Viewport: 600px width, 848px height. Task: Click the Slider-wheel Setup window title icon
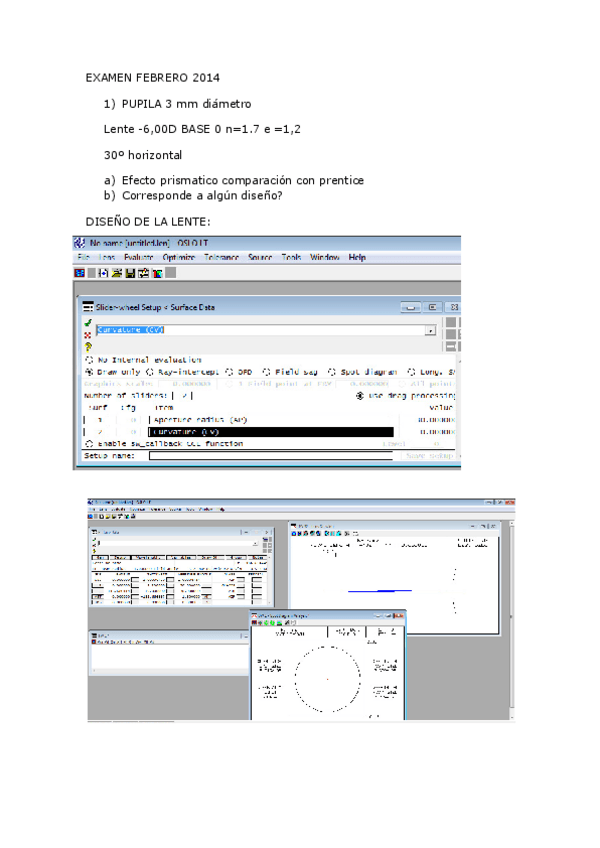click(88, 307)
